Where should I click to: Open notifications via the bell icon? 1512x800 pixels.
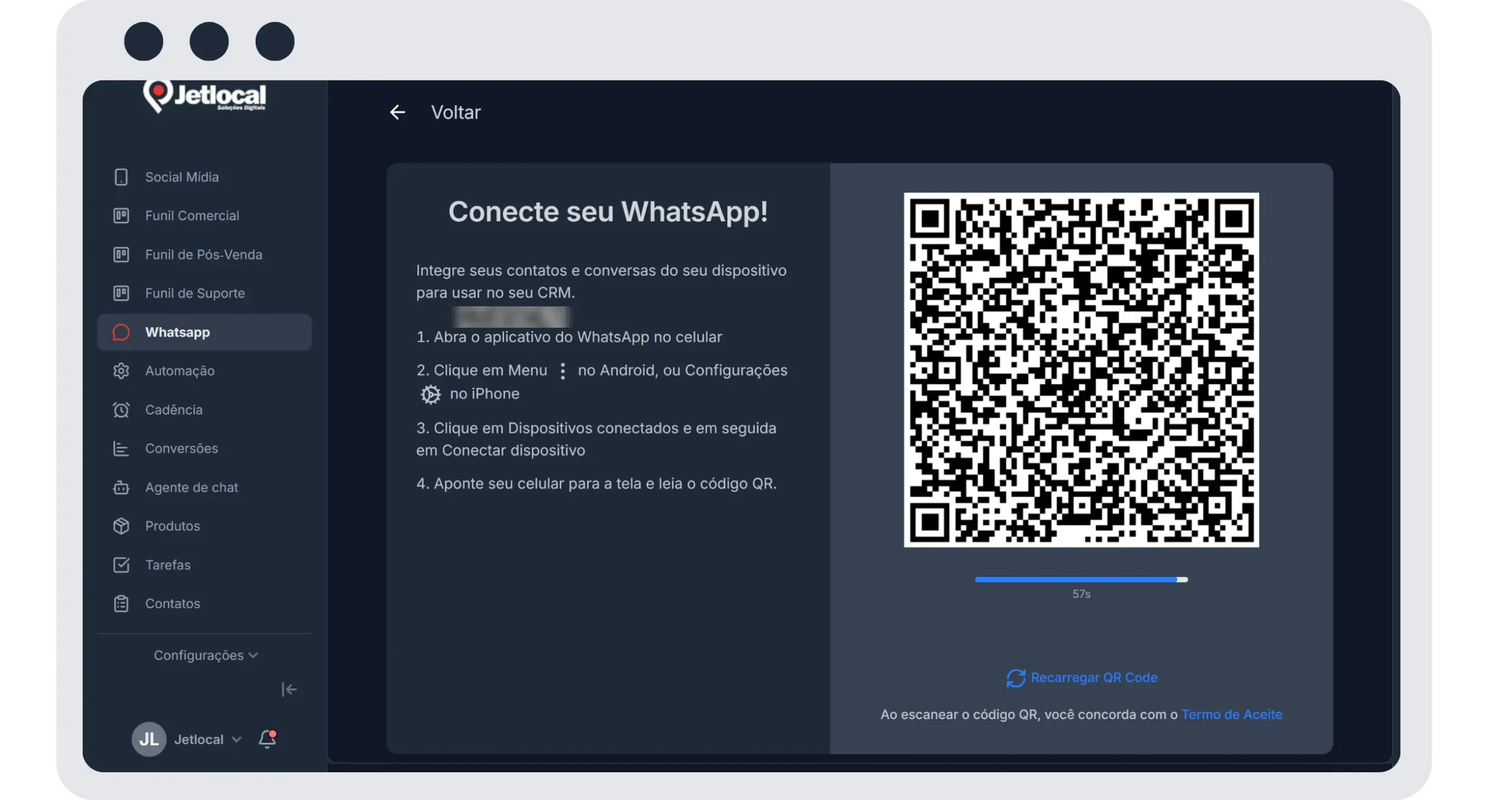tap(268, 739)
